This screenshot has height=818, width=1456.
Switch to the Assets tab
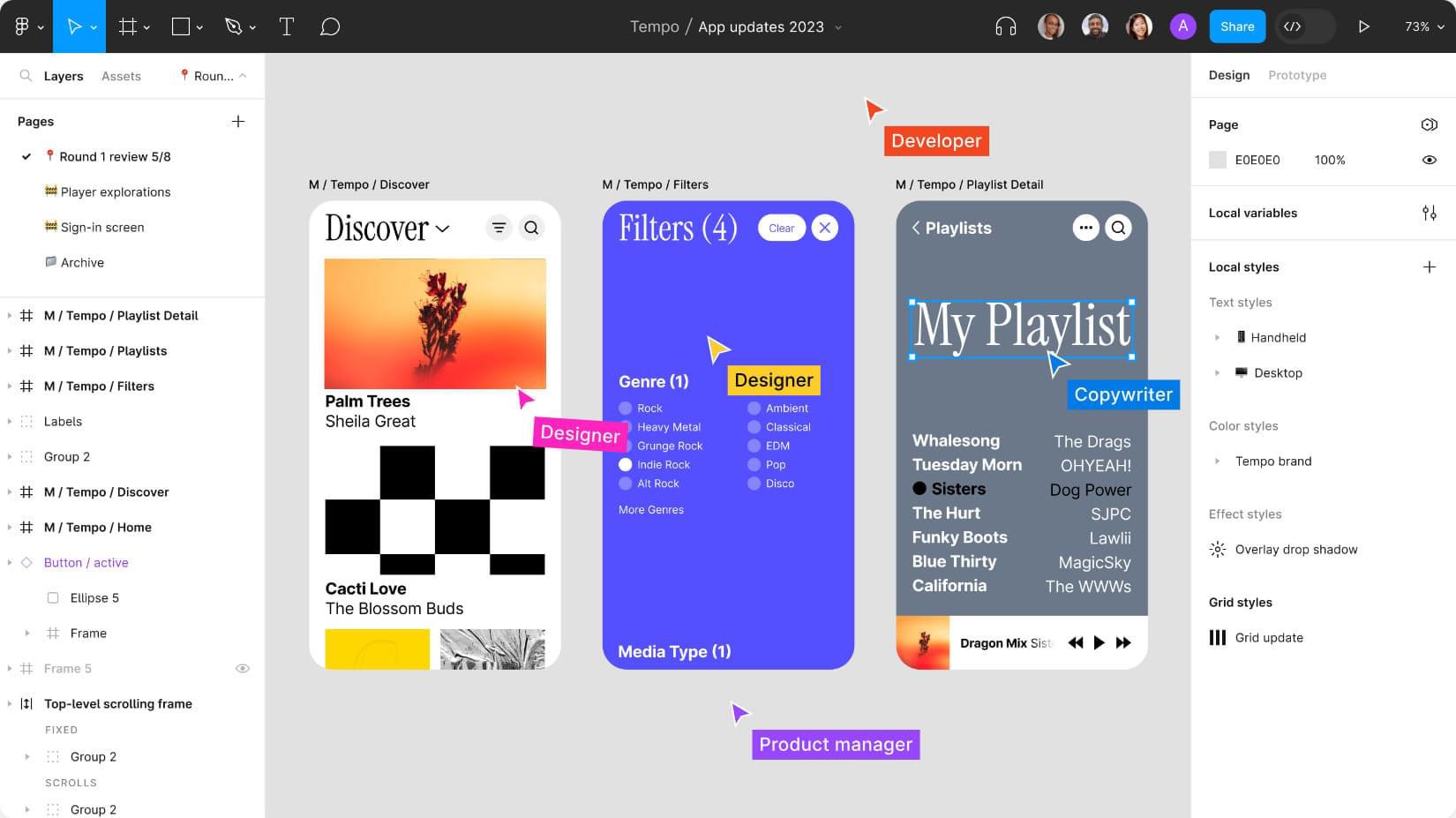121,76
